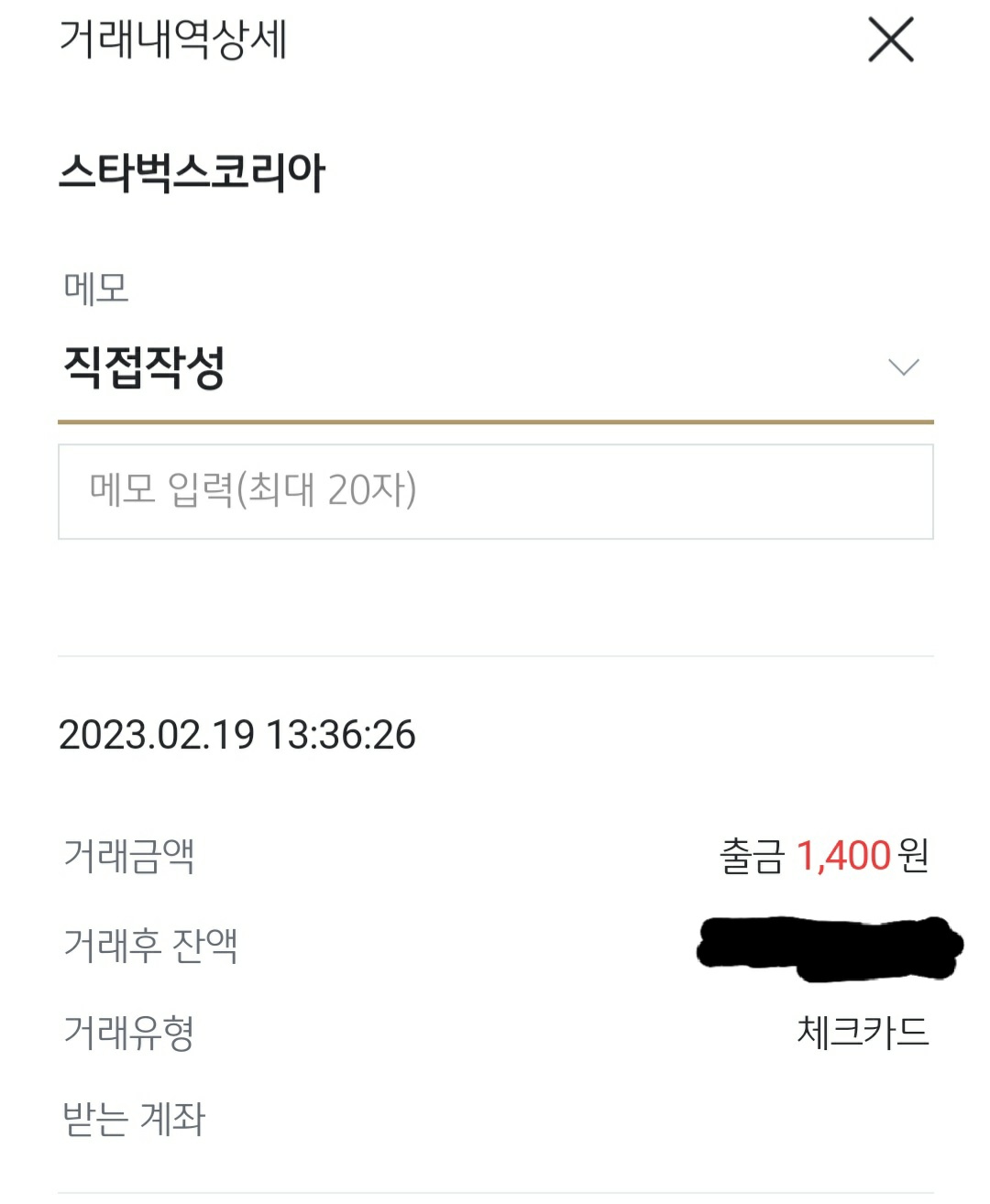This screenshot has width=990, height=1204.
Task: Tap the 원 currency unit after amount
Action: 914,856
